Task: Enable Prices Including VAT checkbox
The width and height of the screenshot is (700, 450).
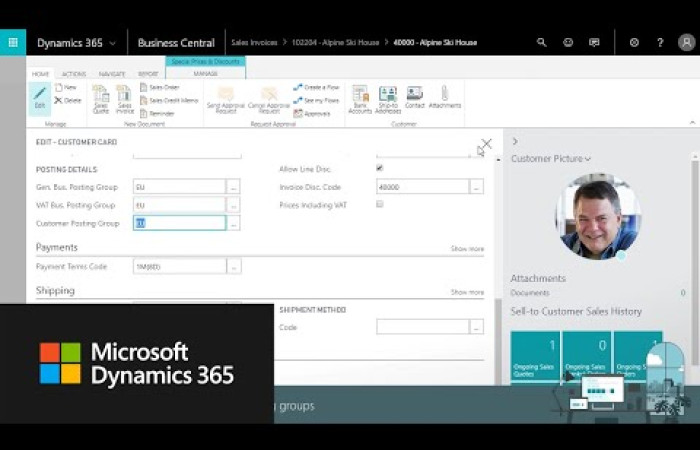Action: point(379,204)
